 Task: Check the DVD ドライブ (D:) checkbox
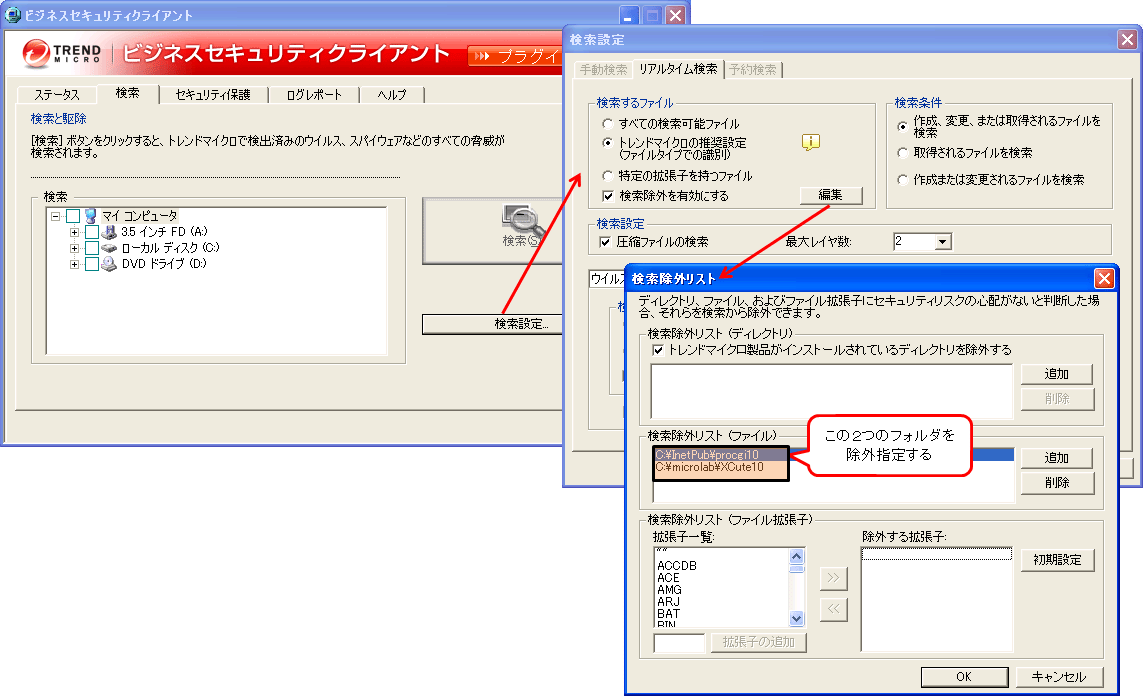[92, 264]
